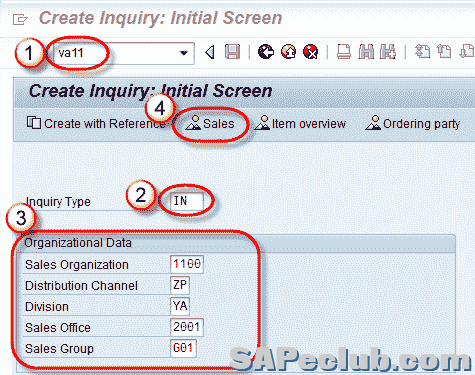This screenshot has height=375, width=475.
Task: Click the yellow Exit icon
Action: coord(288,52)
